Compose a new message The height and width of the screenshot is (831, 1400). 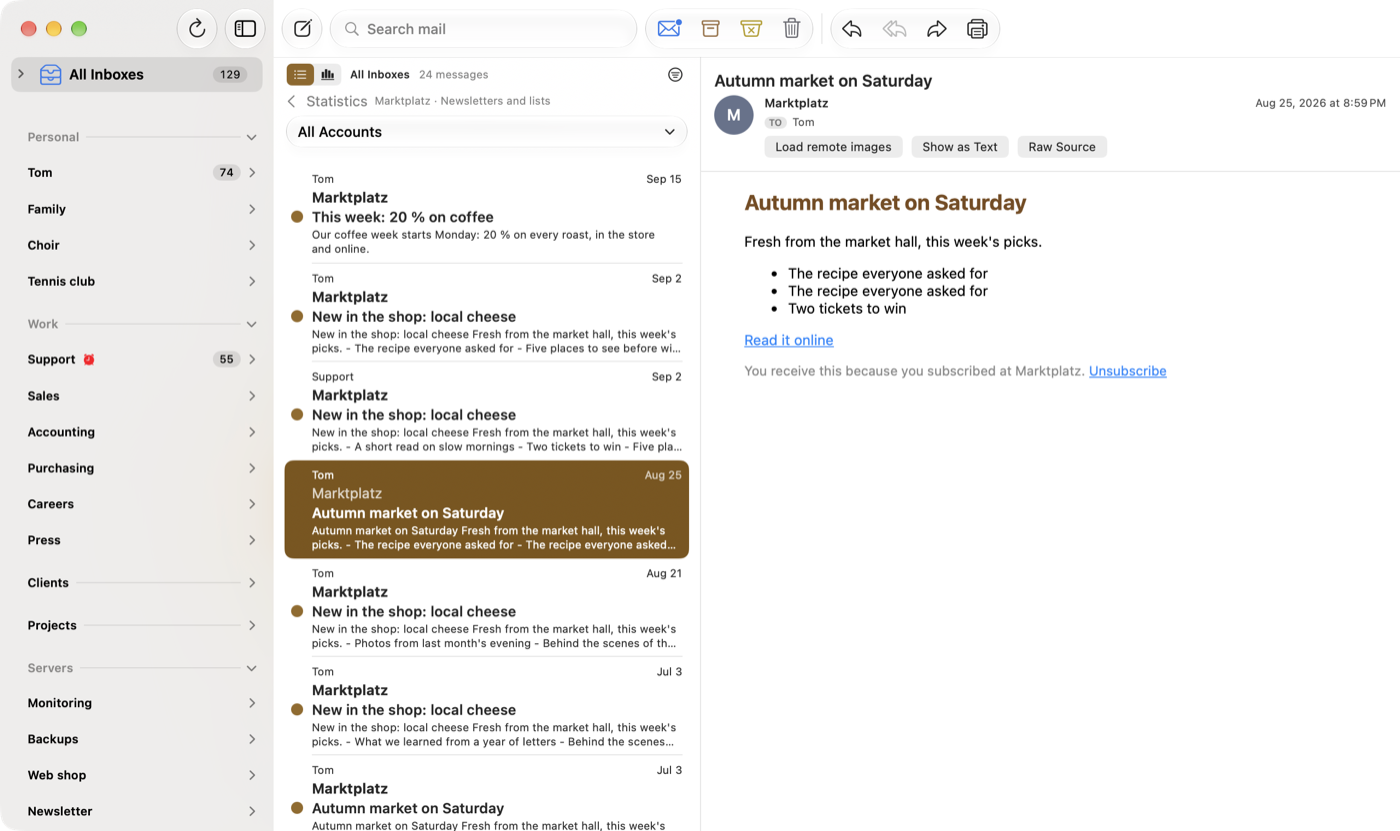302,29
